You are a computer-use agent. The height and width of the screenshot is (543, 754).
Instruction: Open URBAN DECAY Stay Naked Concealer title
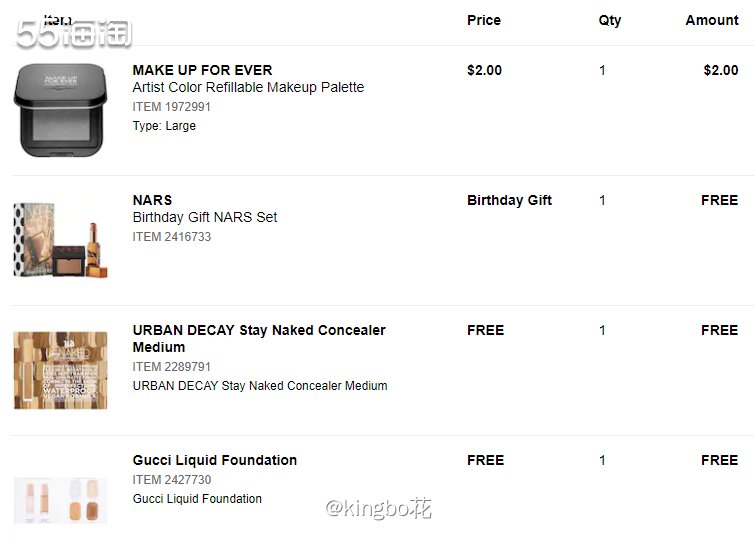[x=259, y=339]
